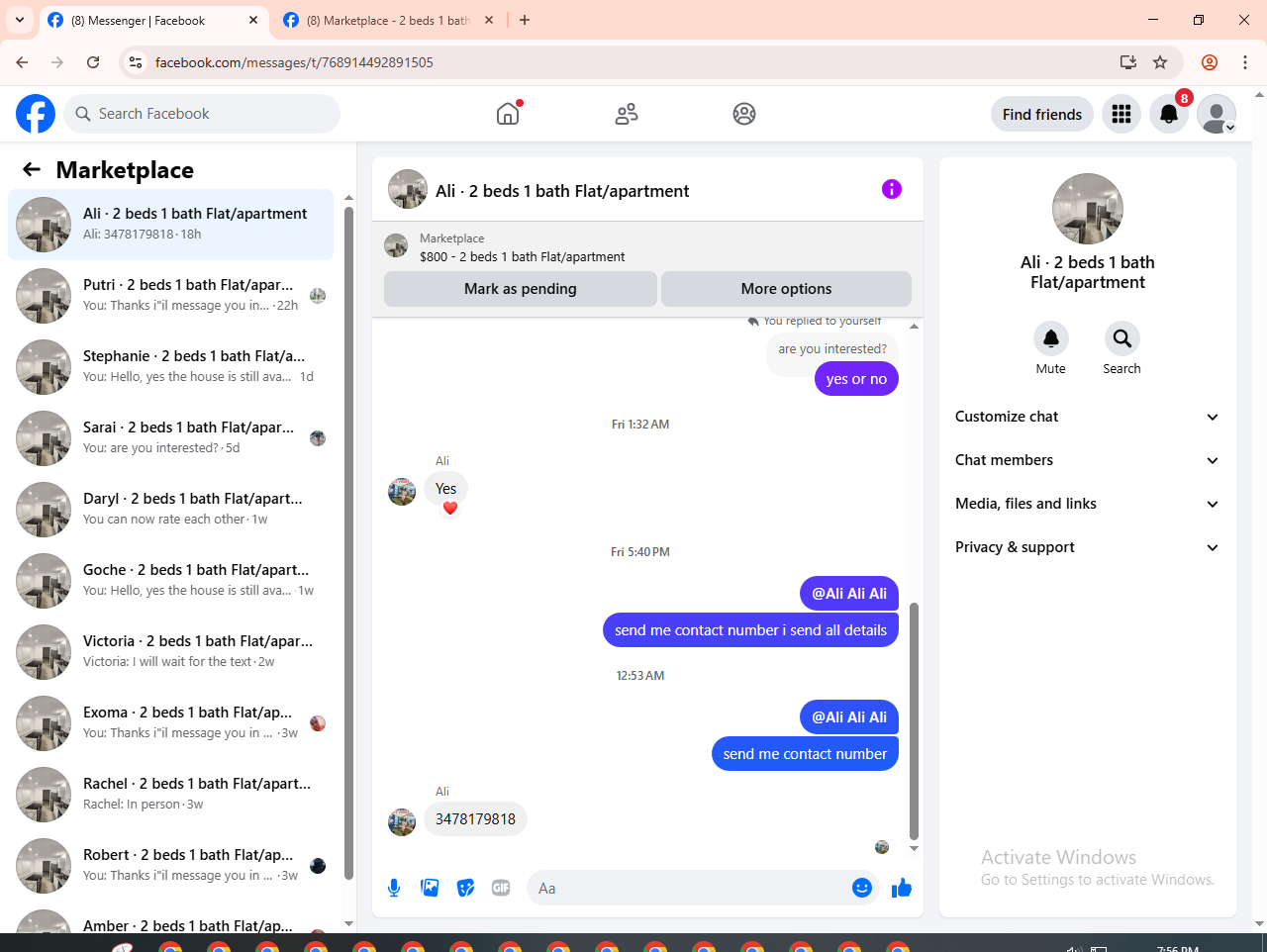Click Find friends button

[1042, 114]
